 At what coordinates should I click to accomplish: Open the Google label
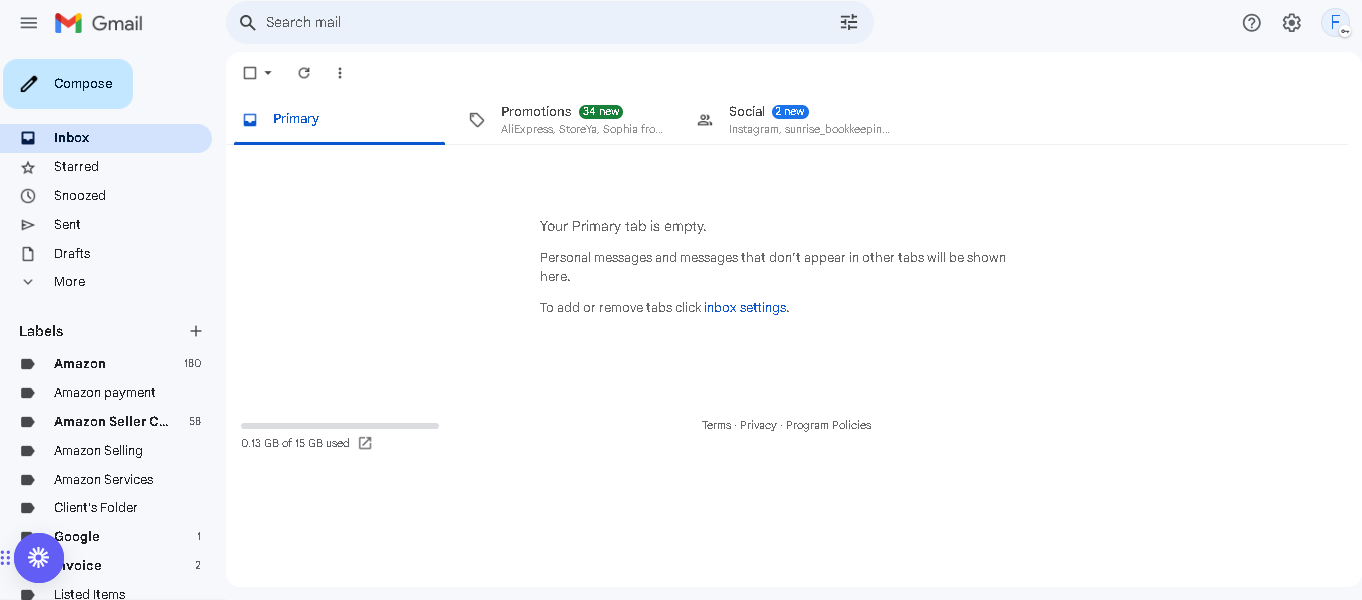click(x=106, y=537)
